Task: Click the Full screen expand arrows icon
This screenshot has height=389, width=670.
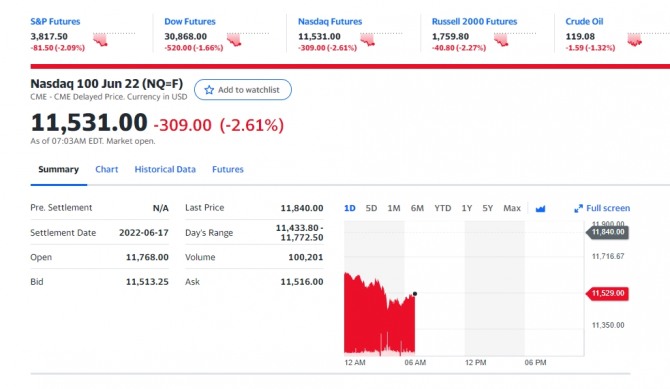Action: pos(578,209)
